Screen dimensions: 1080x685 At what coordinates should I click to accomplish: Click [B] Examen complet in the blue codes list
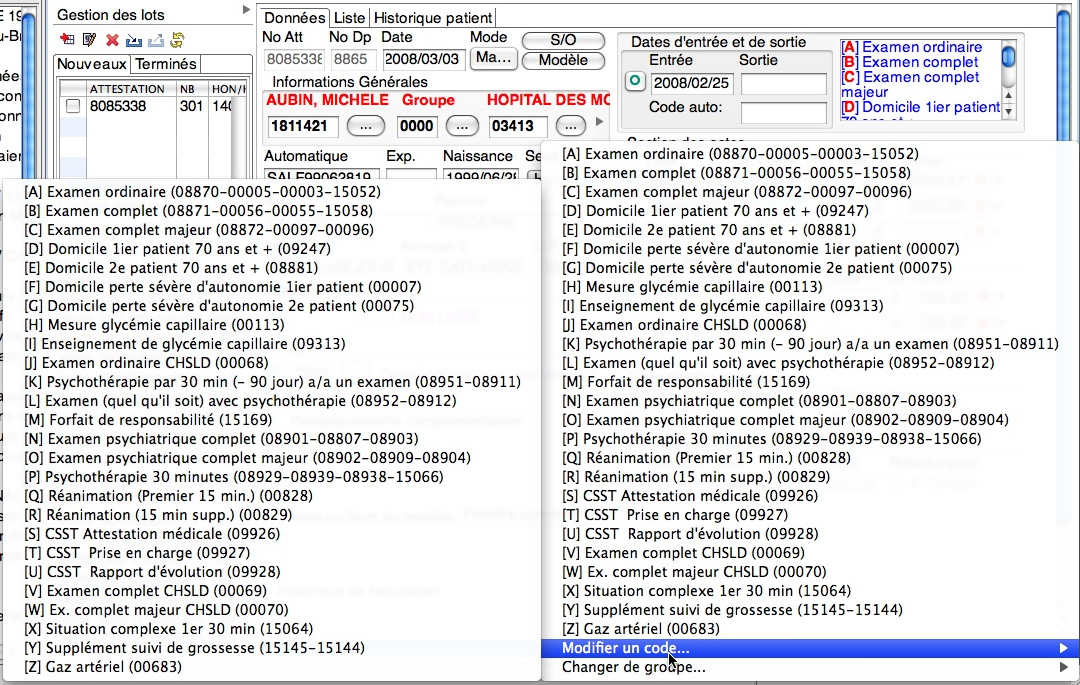(909, 62)
